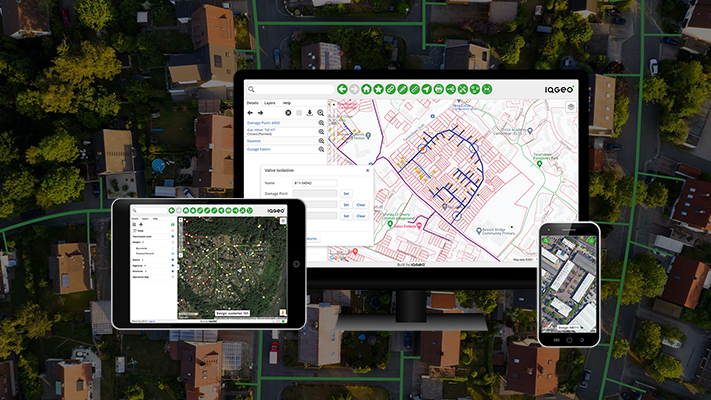Click the Google logo on monitor map
Viewport: 711px width, 400px height.
(x=337, y=257)
